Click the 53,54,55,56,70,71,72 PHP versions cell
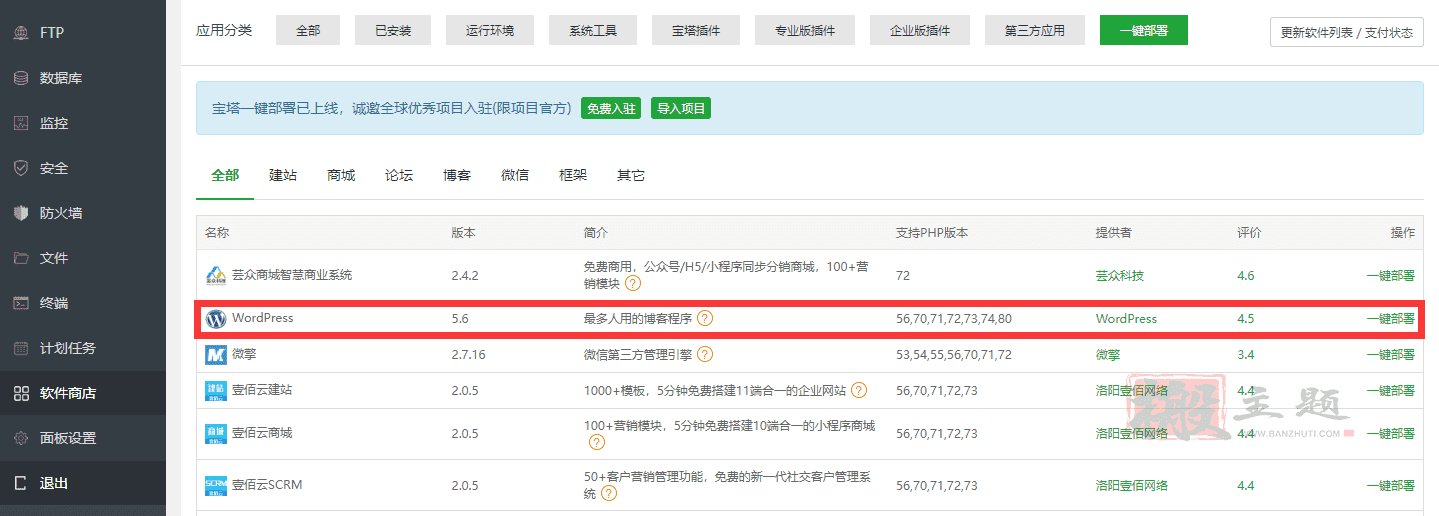Screen dimensions: 1439x516 tap(954, 355)
